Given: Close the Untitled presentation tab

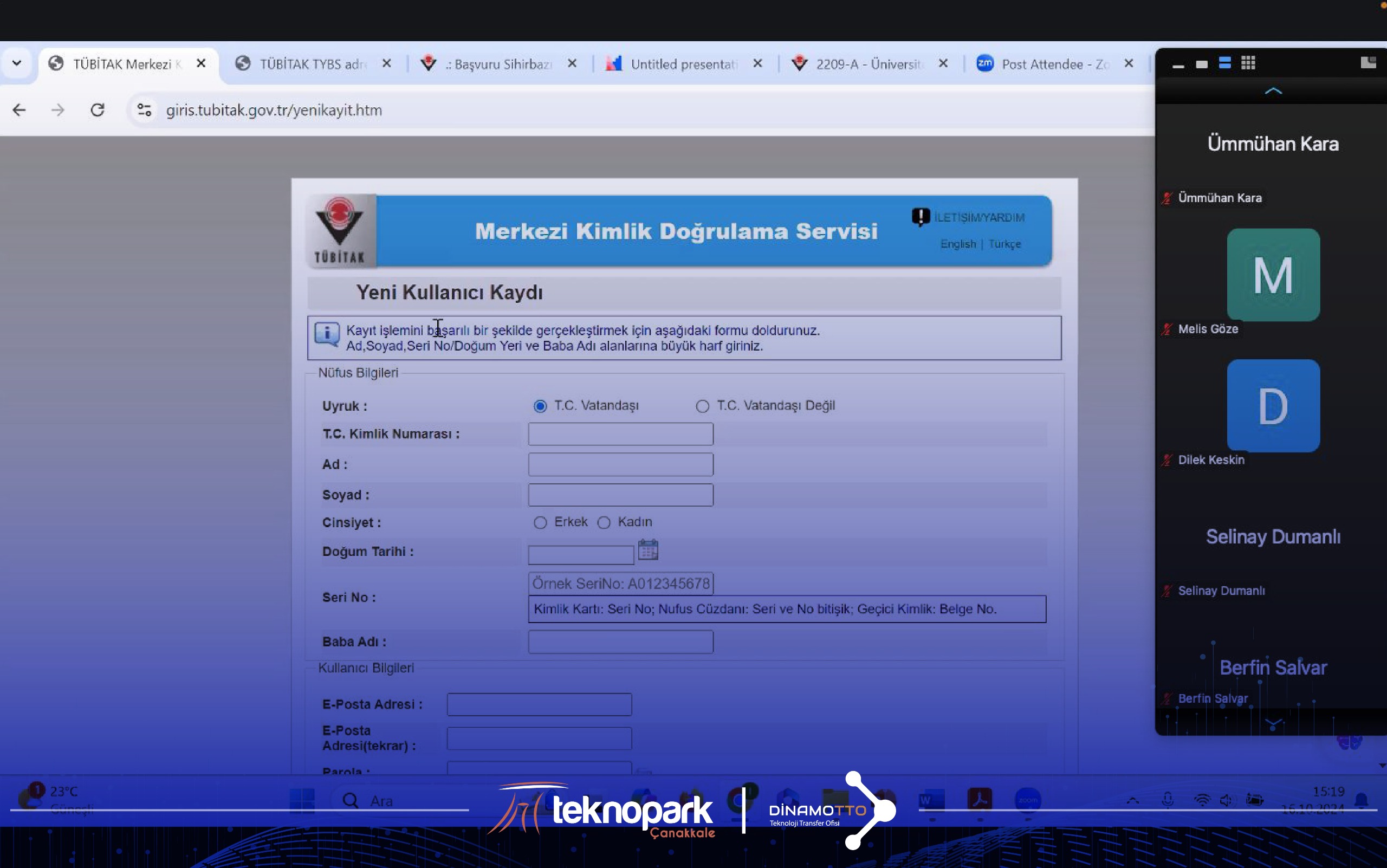Looking at the screenshot, I should [x=758, y=63].
